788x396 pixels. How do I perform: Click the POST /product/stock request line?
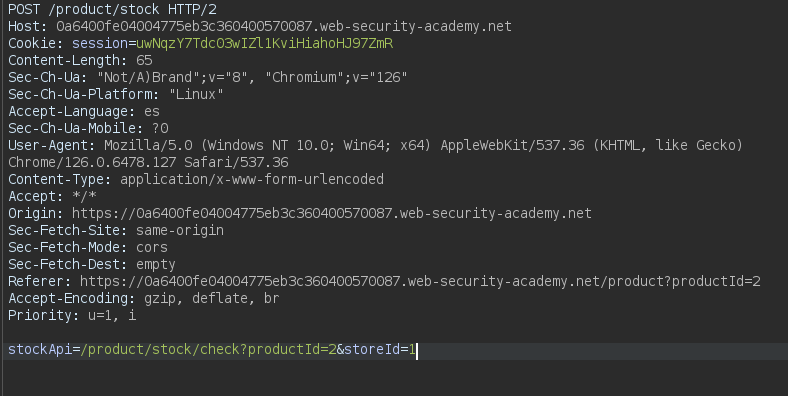[x=113, y=10]
